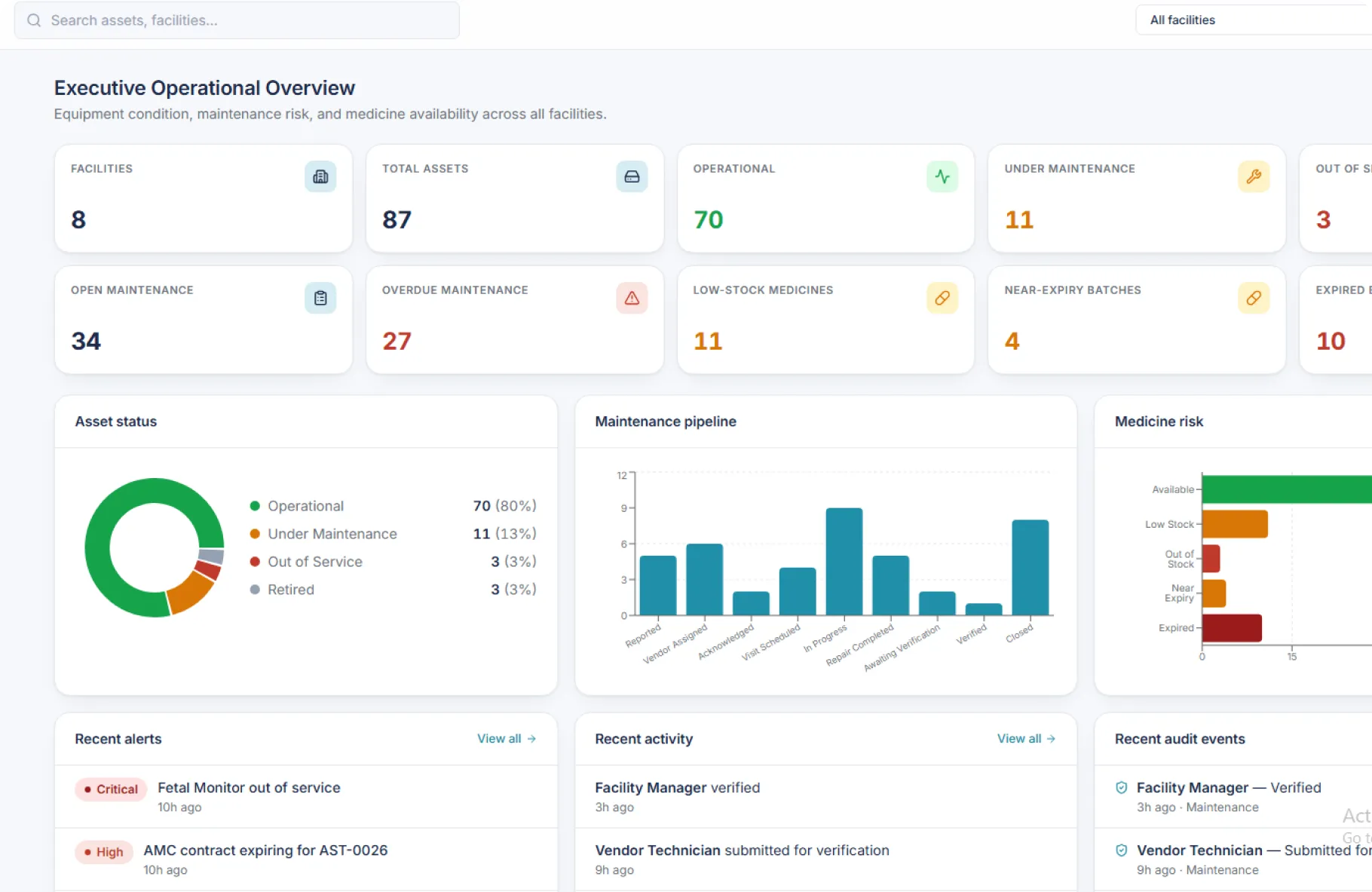Open the AMC contract expiring for AST-0026 alert
This screenshot has height=892, width=1372.
306,860
